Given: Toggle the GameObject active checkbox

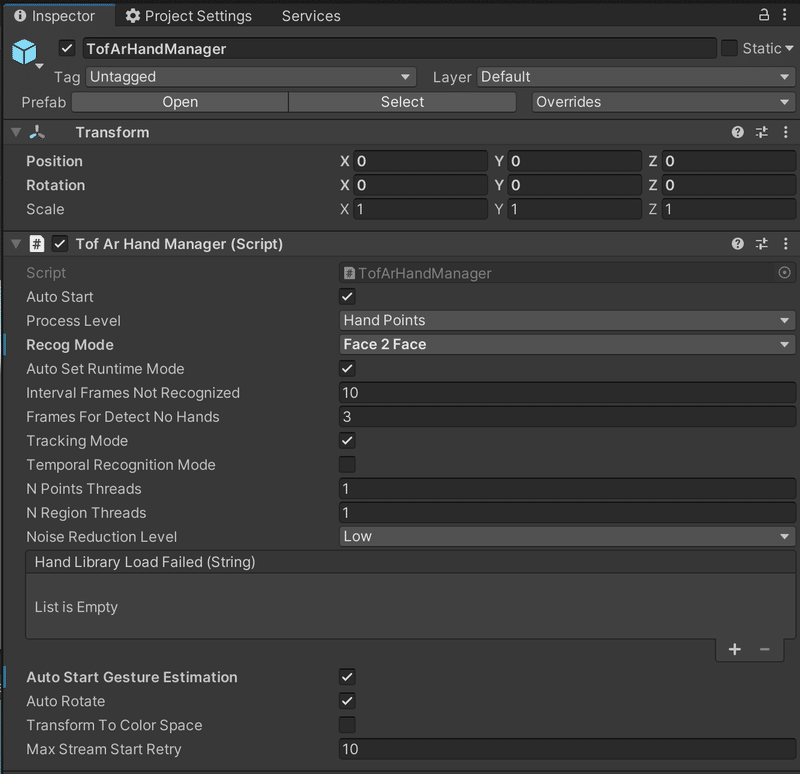Looking at the screenshot, I should tap(67, 48).
